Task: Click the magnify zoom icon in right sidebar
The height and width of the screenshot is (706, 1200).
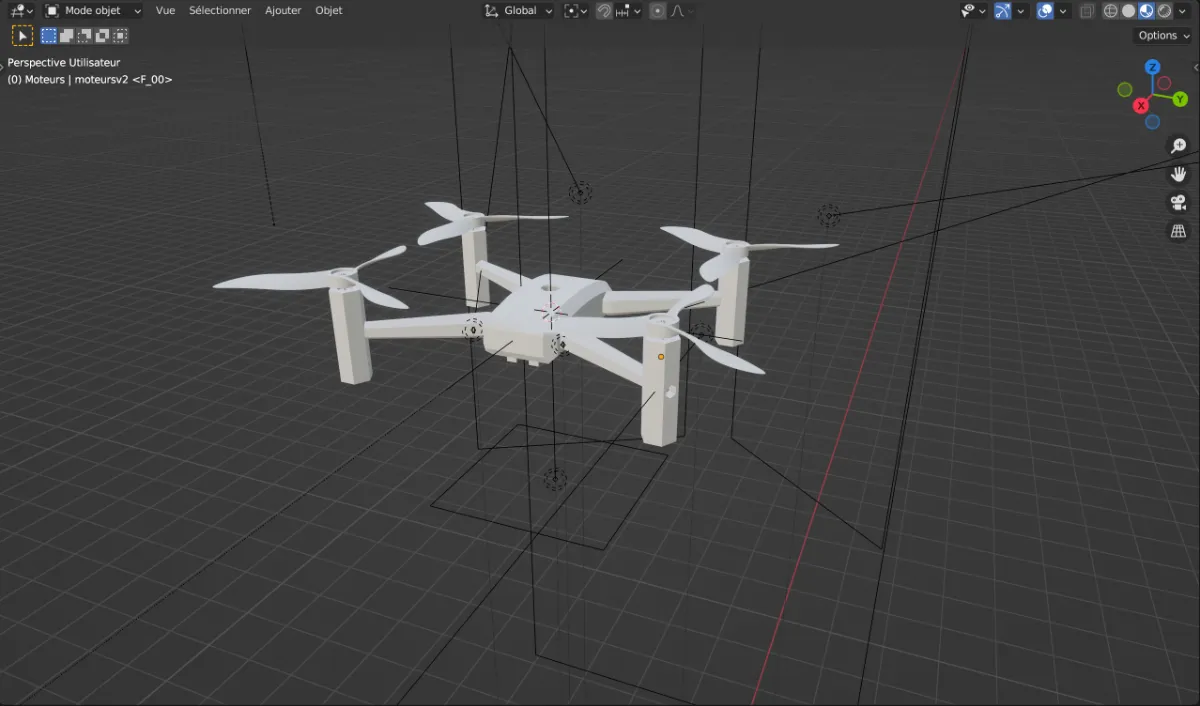Action: coord(1178,145)
